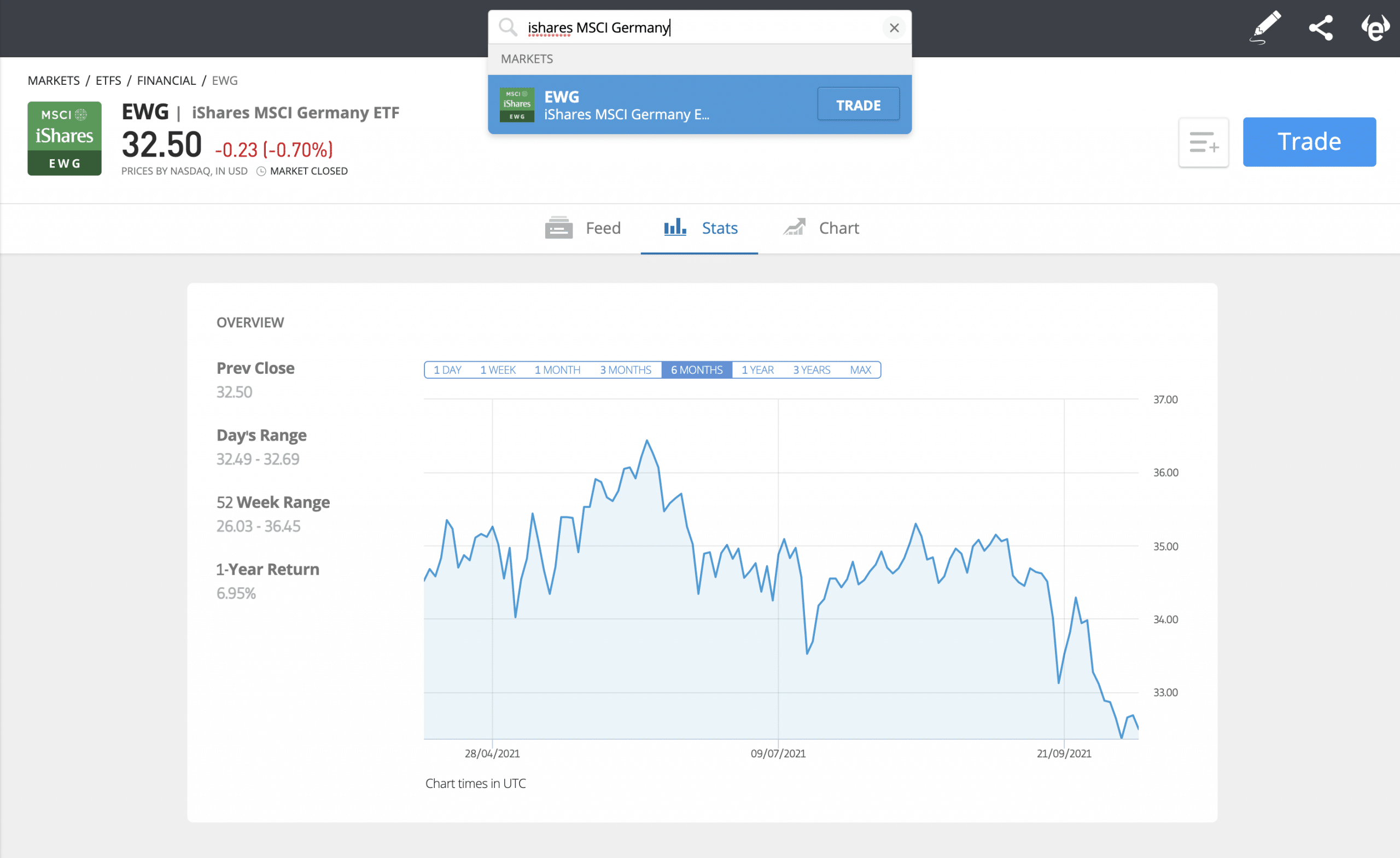Click the Chart tab icon
This screenshot has height=858, width=1400.
(x=794, y=228)
